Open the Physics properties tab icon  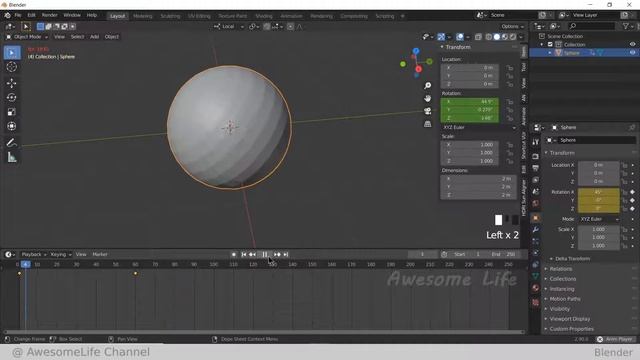536,253
